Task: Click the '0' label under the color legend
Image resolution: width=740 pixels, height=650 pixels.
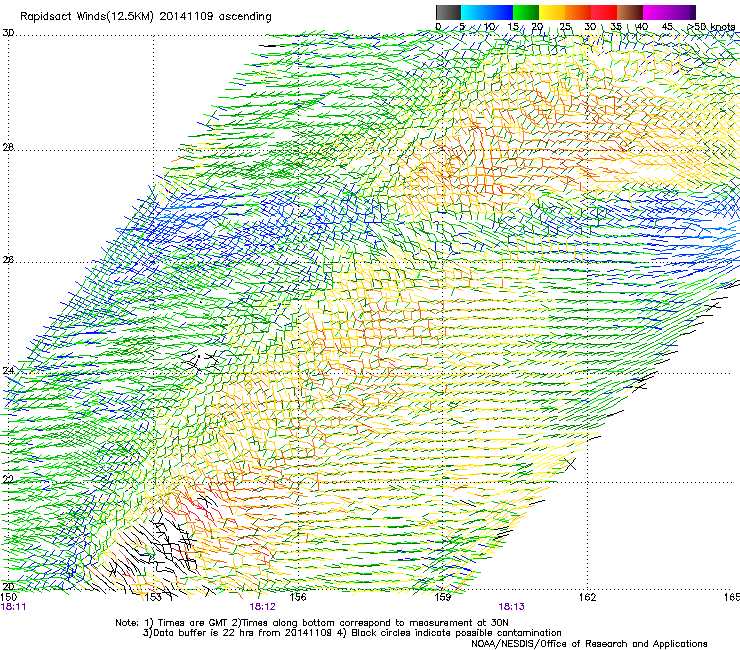Action: coord(438,26)
